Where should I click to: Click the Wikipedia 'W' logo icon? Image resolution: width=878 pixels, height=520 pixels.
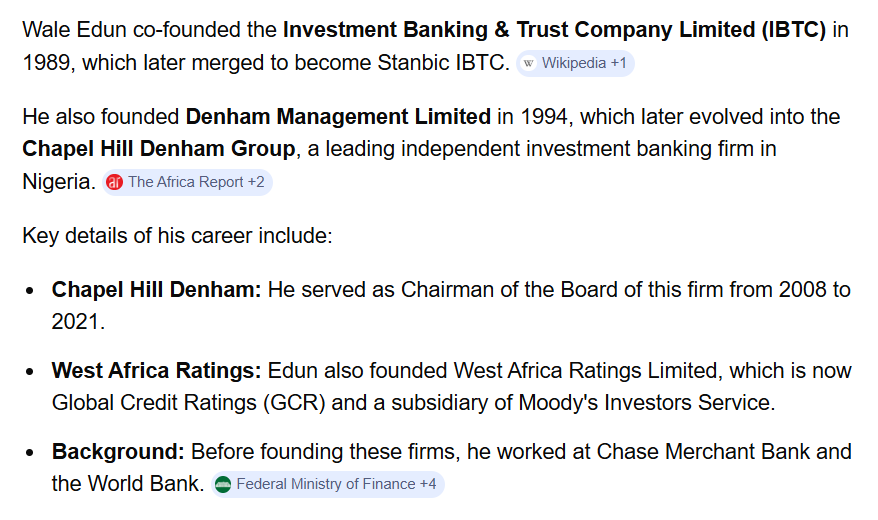click(x=528, y=63)
